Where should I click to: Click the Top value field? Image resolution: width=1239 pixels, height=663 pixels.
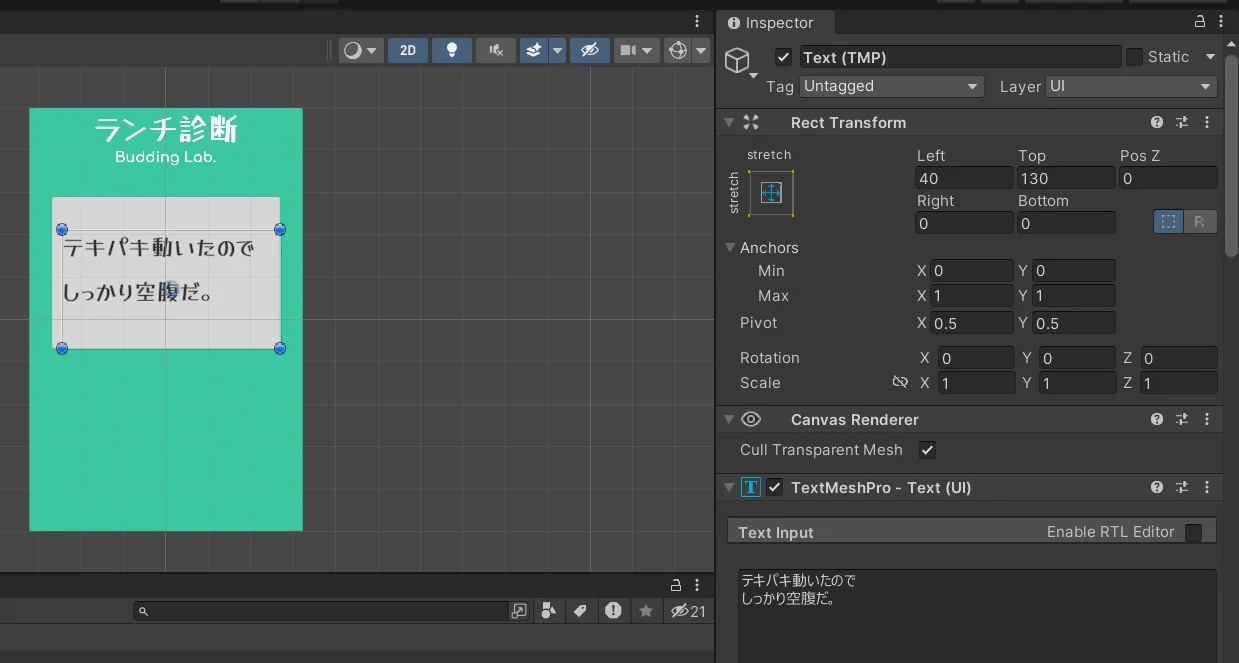click(x=1065, y=178)
